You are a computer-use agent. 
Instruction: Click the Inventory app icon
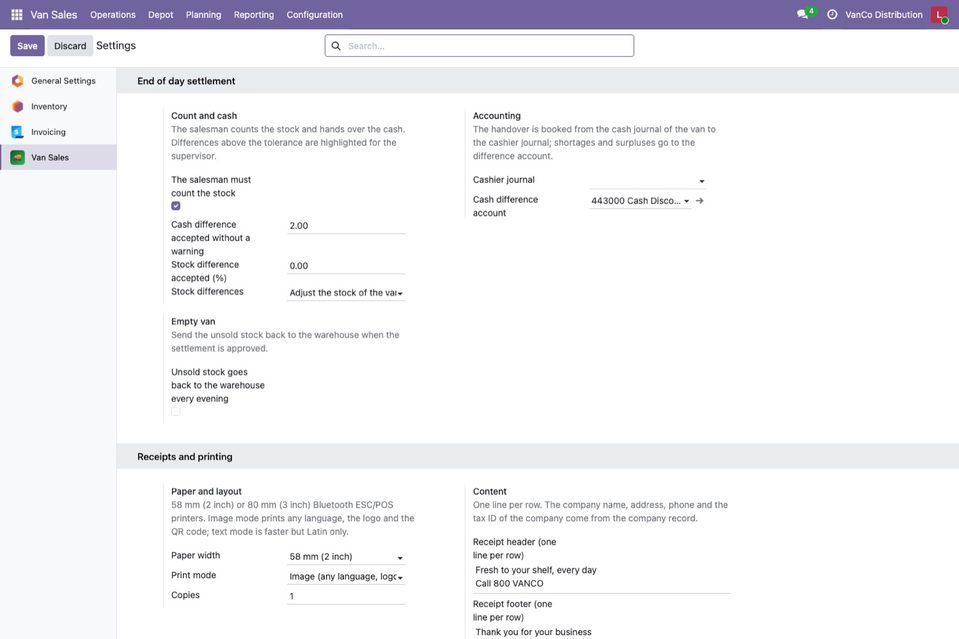point(18,106)
